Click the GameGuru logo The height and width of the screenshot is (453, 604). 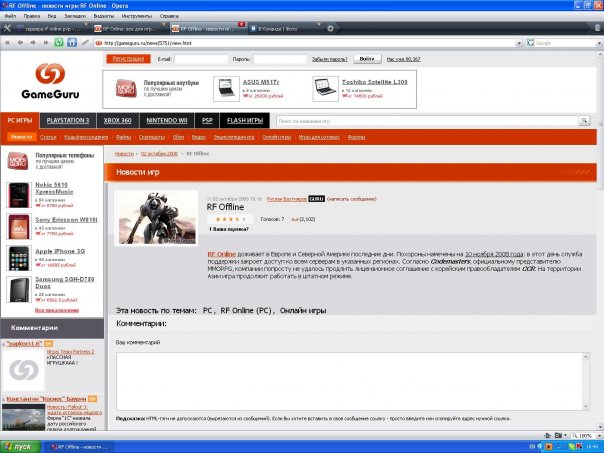50,82
